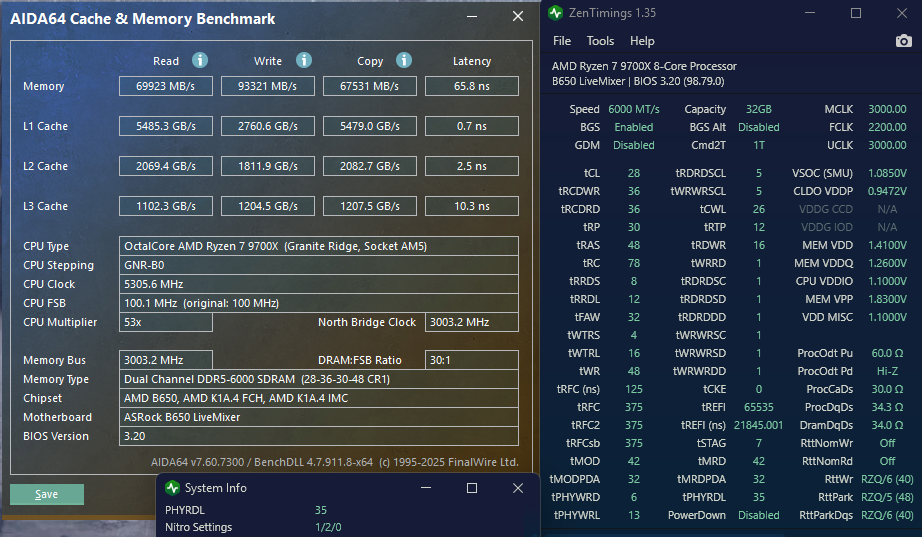Click the L1 Cache Read value 5485.3 GB/s
Viewport: 922px width, 537px height.
pos(166,126)
